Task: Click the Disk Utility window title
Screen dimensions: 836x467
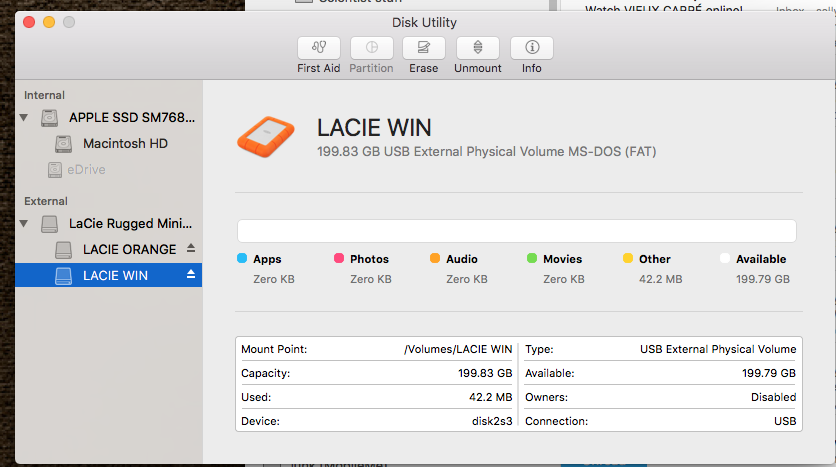Action: click(424, 22)
